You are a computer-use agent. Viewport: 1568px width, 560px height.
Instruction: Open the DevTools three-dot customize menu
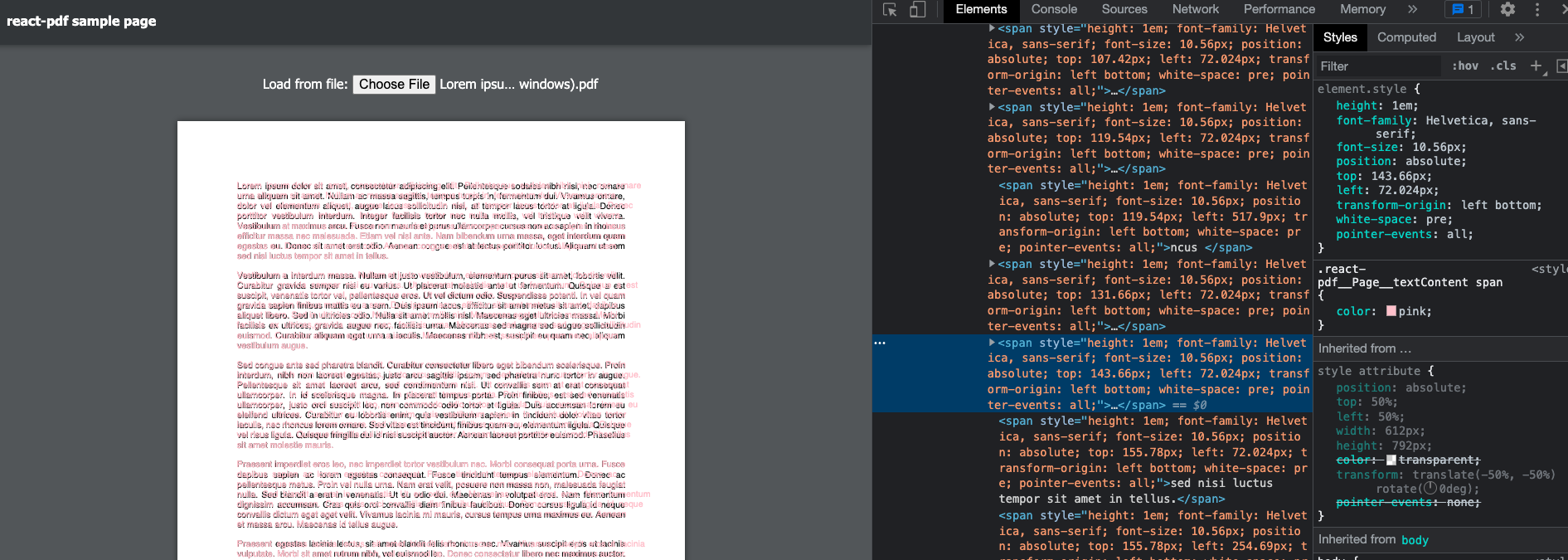tap(1537, 10)
